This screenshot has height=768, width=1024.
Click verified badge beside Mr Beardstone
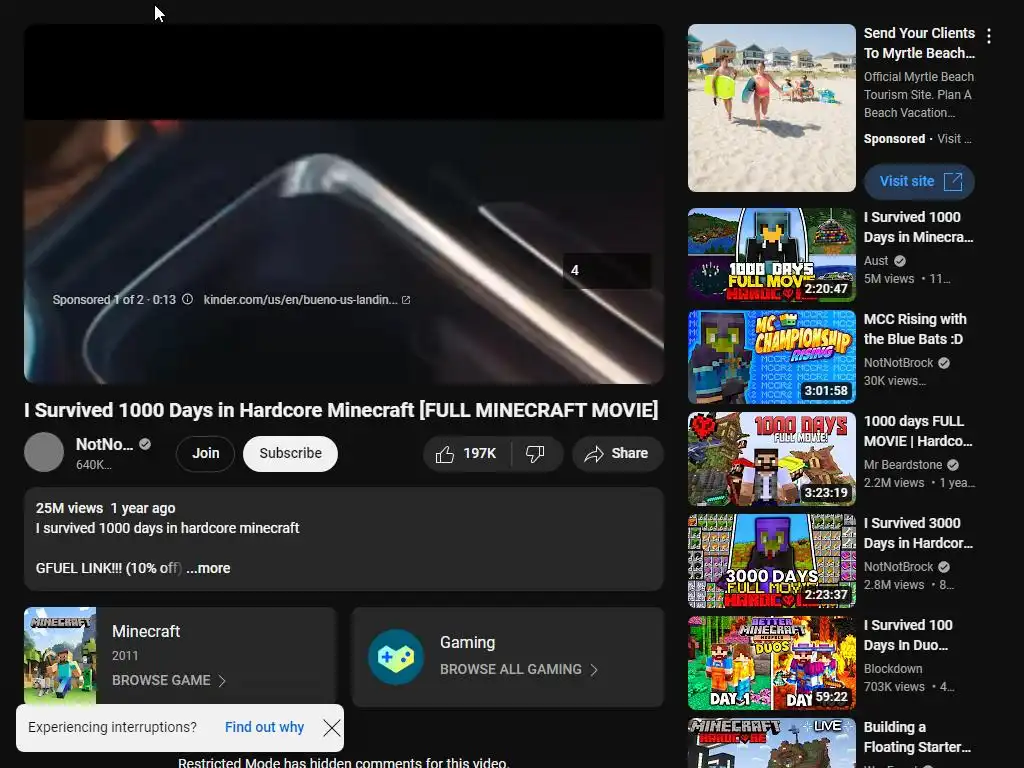(x=953, y=465)
